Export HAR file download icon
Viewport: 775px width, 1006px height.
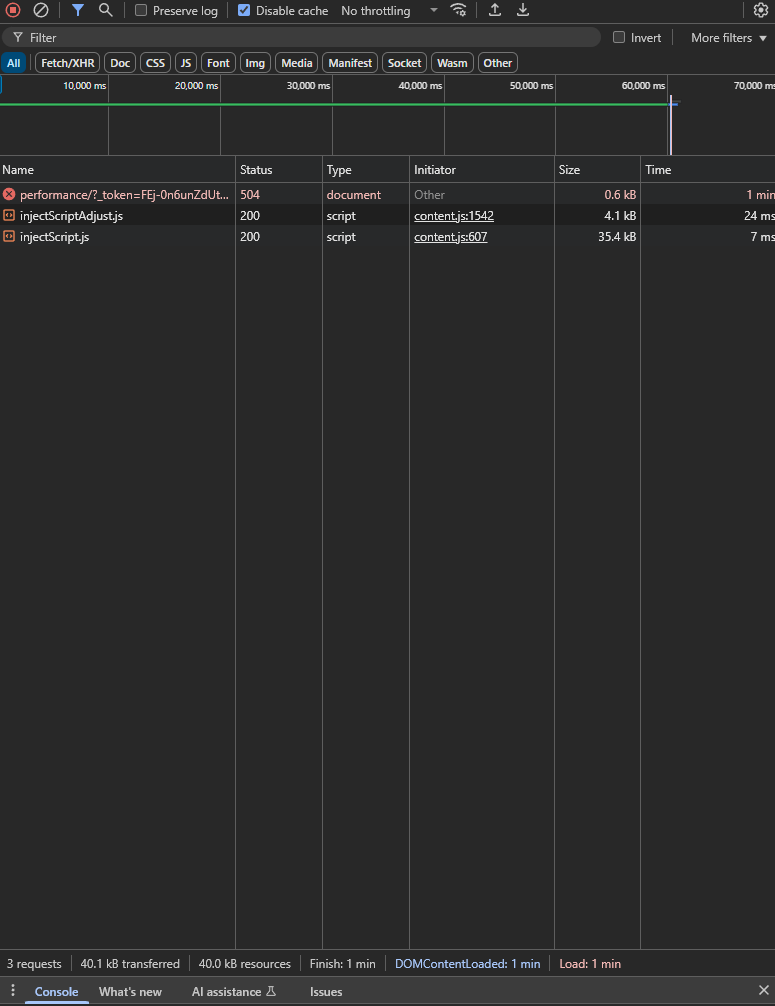click(523, 10)
